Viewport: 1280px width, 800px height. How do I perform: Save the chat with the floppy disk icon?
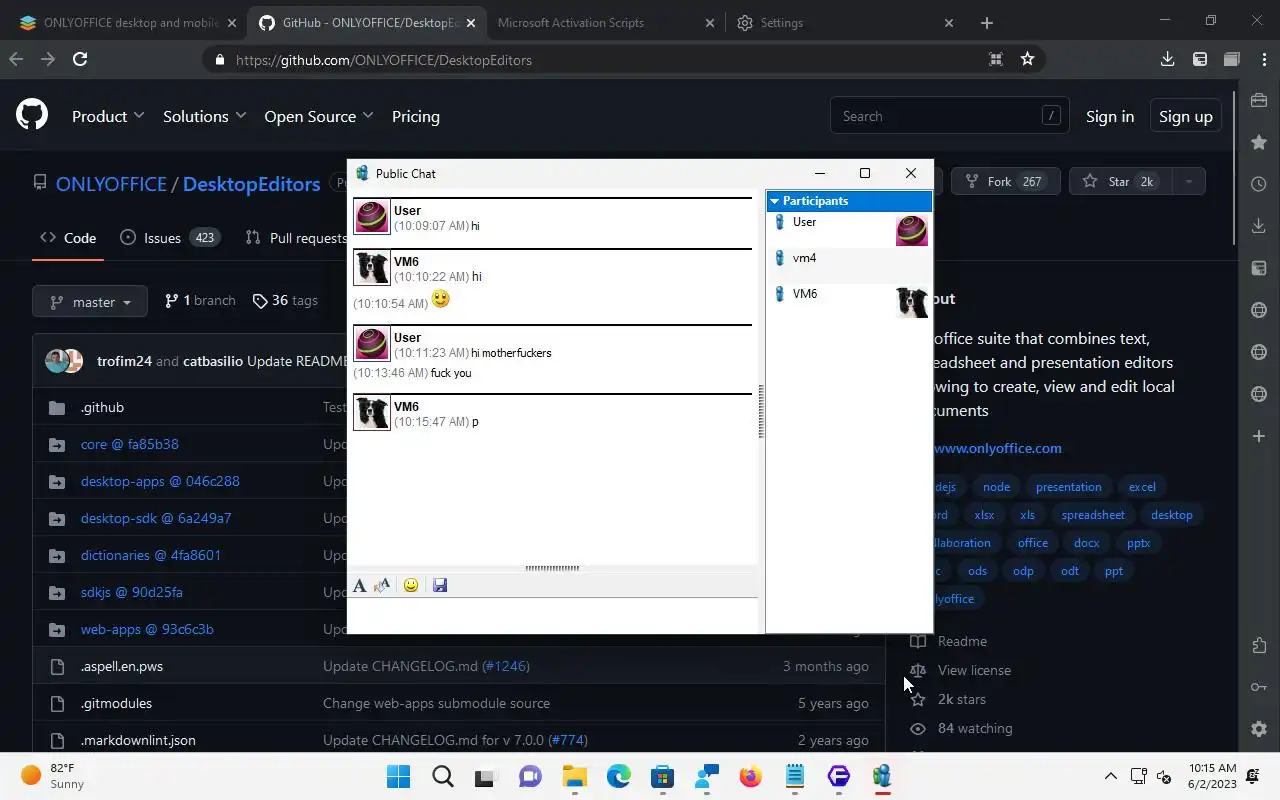(440, 586)
